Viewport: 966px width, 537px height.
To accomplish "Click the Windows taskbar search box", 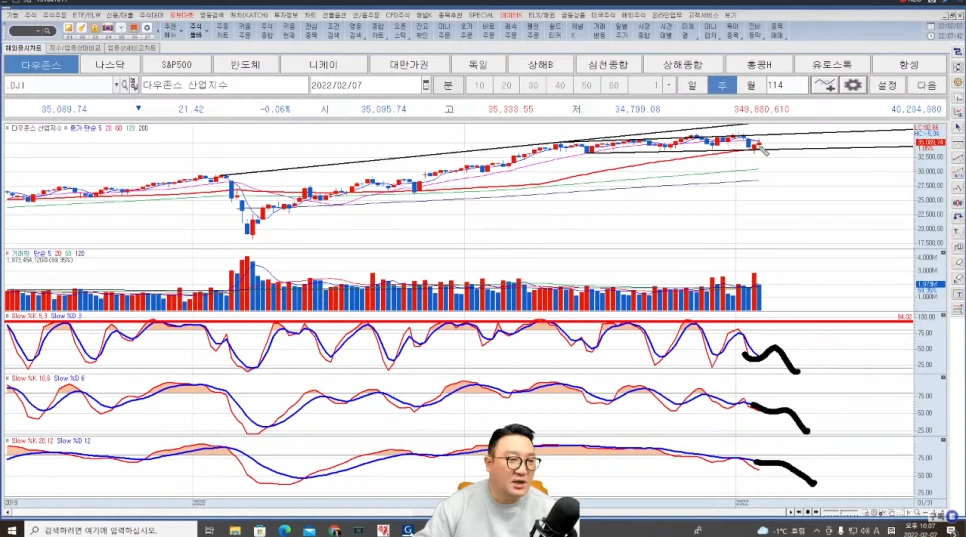I will point(111,530).
